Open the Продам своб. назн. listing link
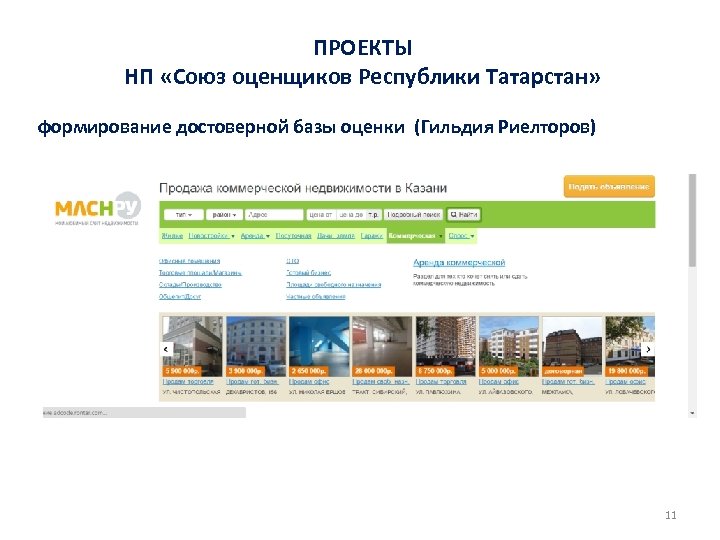 click(381, 382)
